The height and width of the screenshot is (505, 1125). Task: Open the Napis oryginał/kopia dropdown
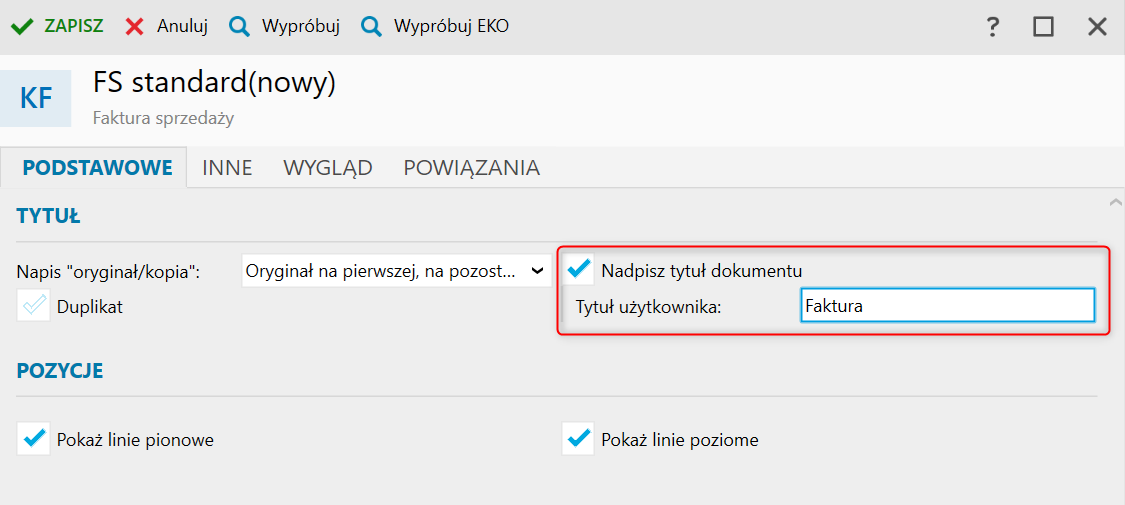click(x=396, y=270)
